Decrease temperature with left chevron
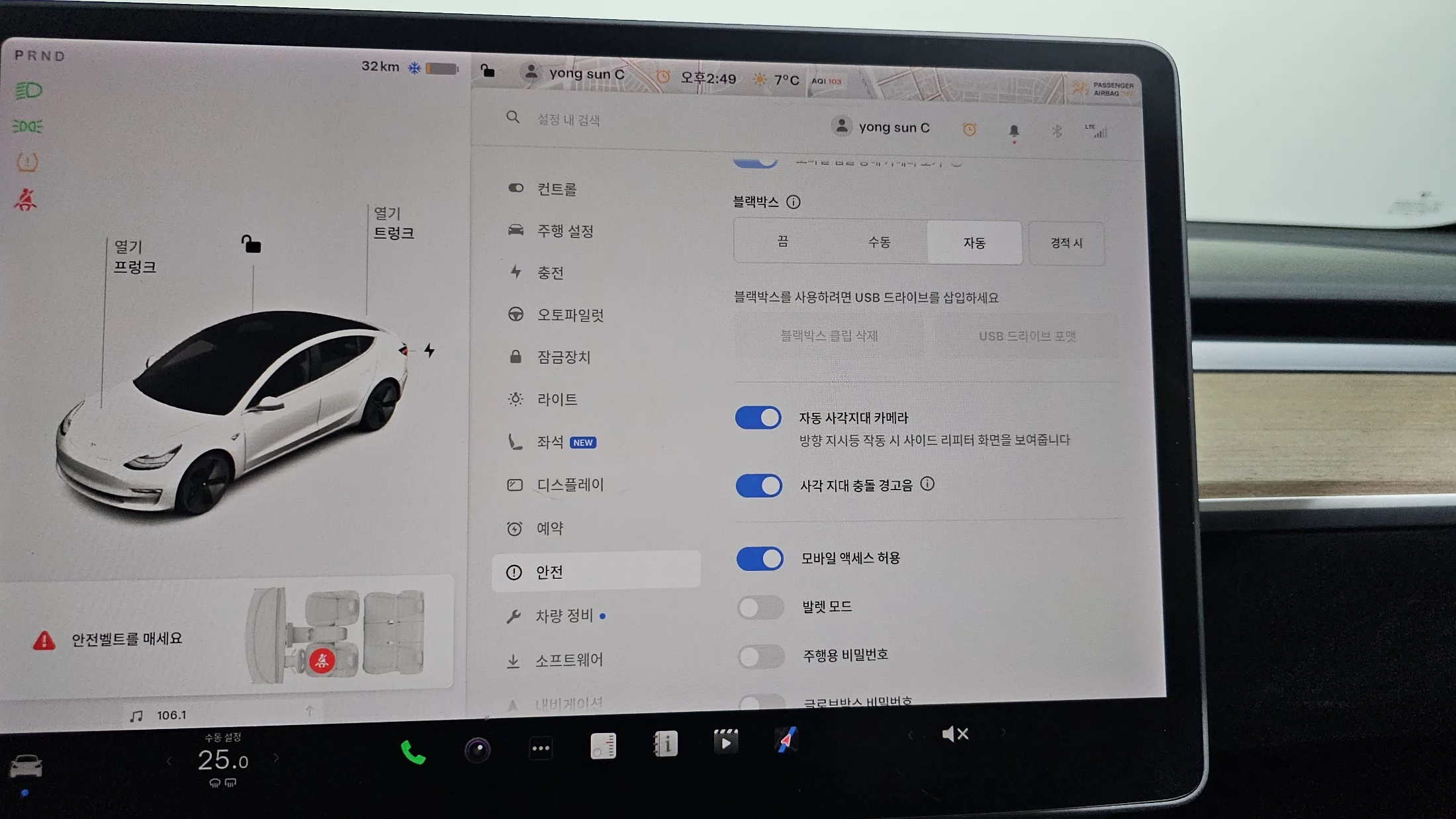Viewport: 1456px width, 819px height. [169, 761]
